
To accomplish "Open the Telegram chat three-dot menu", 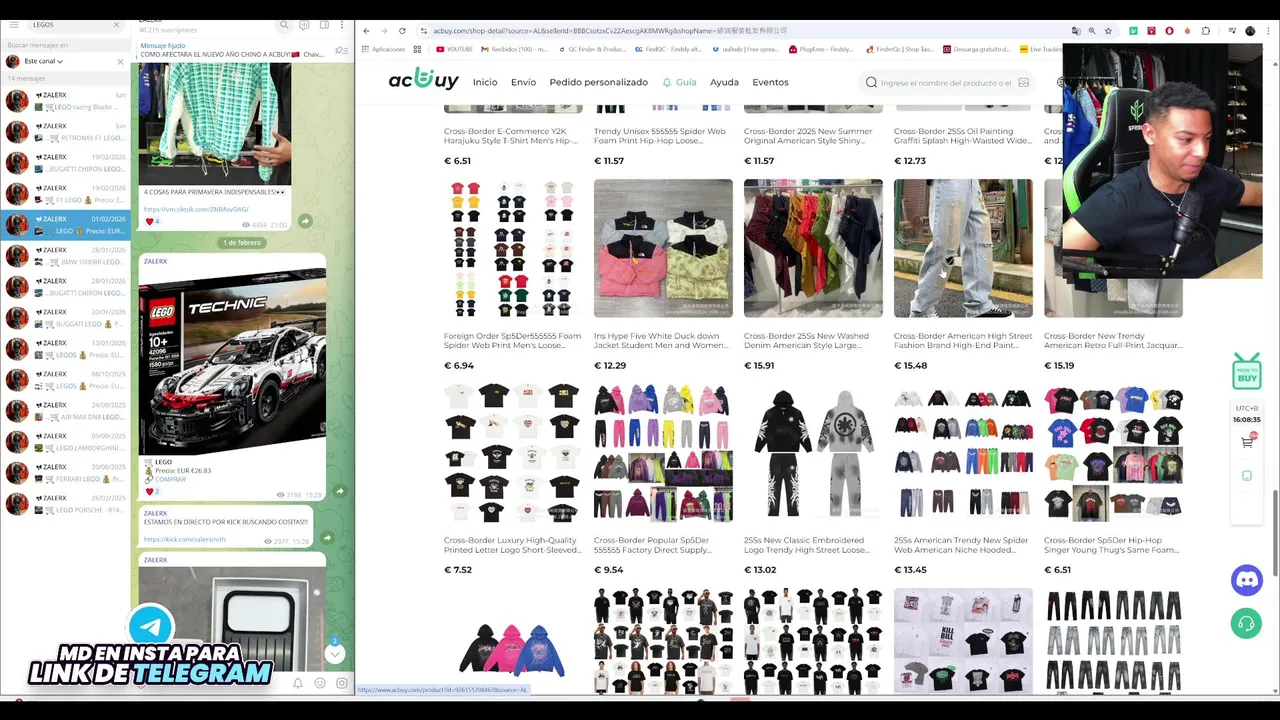I will tap(341, 25).
